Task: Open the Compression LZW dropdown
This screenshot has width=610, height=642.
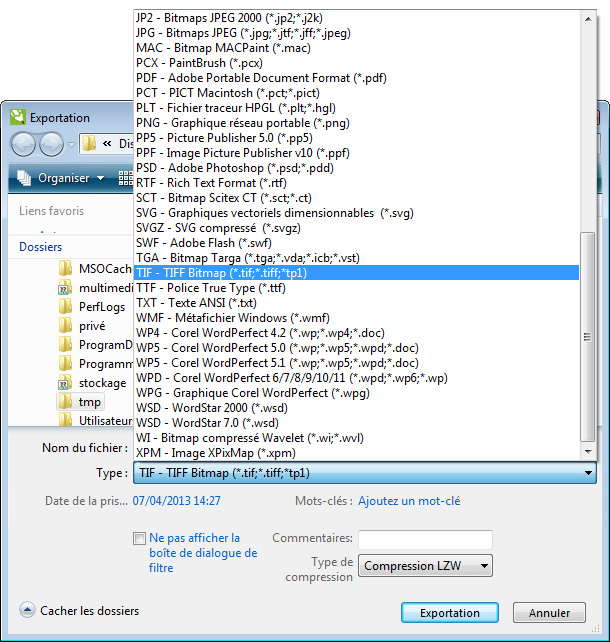Action: click(x=426, y=566)
